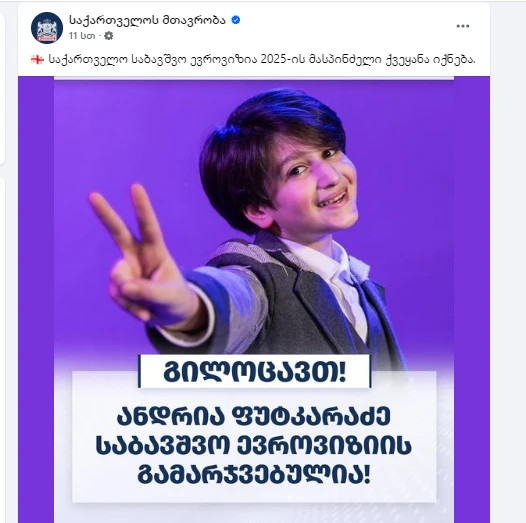This screenshot has height=523, width=526.
Task: Open the საქართველოს მთავრობა page avatar
Action: 47,28
